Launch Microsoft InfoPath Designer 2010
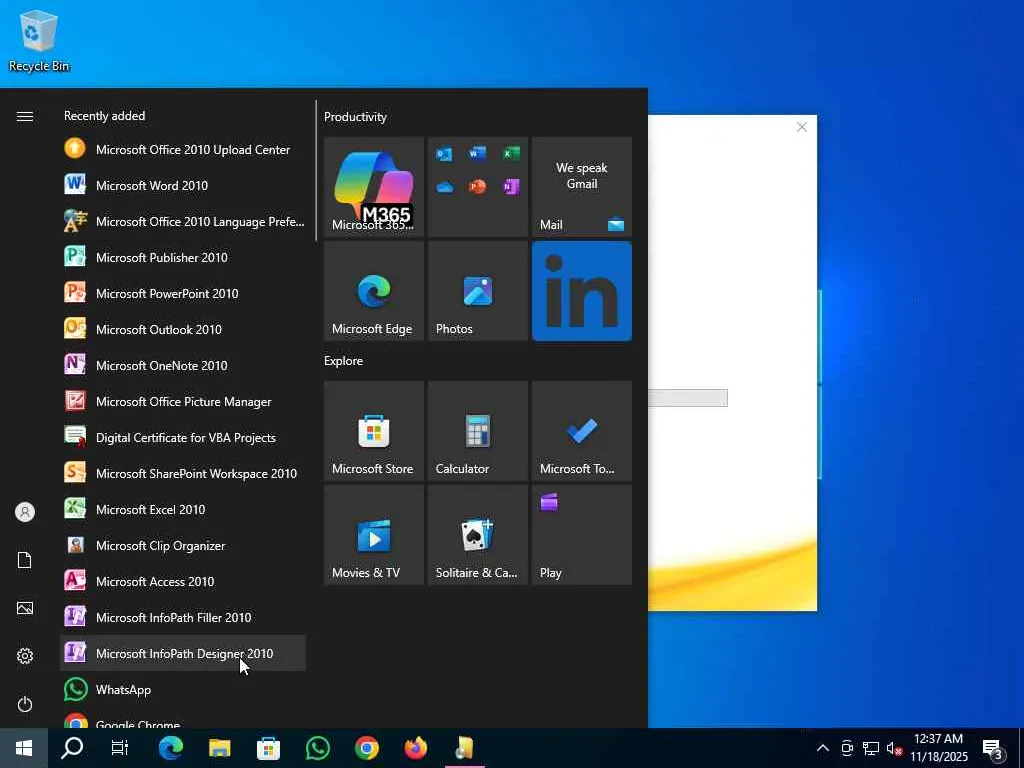This screenshot has height=768, width=1024. coord(183,652)
